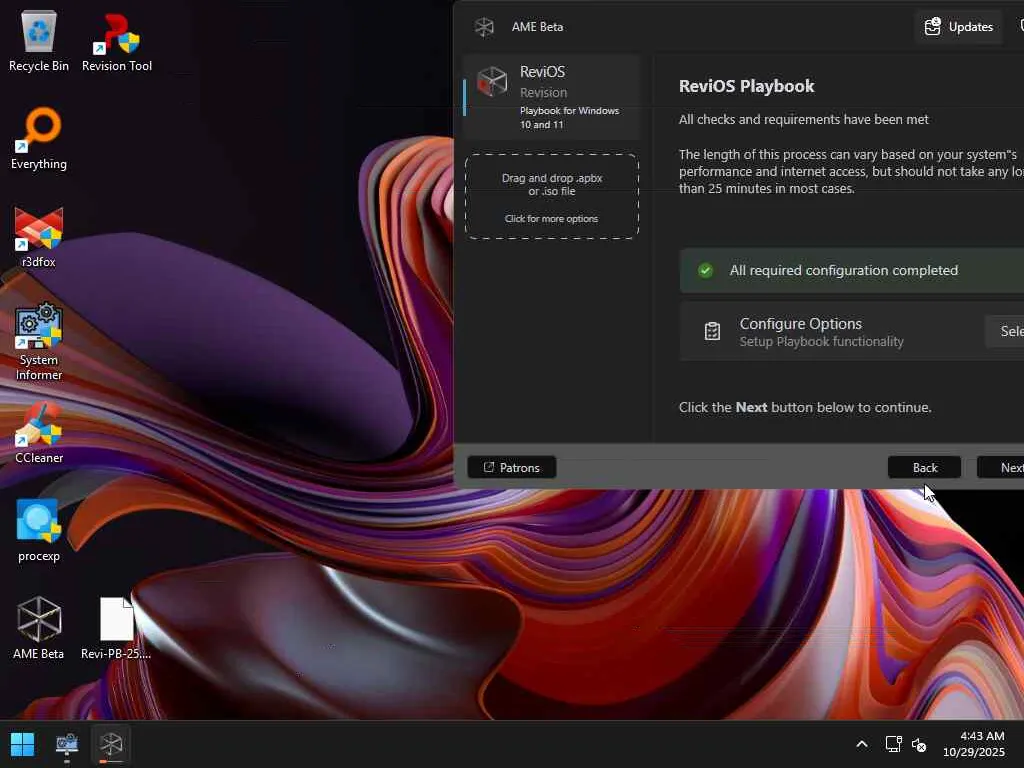Select the Revi-PB-25 playbook file
The width and height of the screenshot is (1024, 768).
pyautogui.click(x=116, y=628)
